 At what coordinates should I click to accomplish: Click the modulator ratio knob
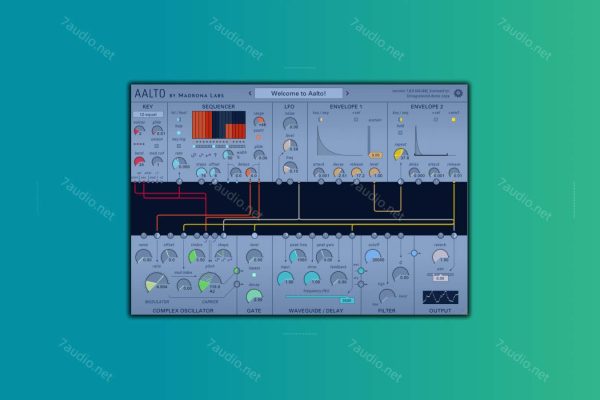point(157,283)
